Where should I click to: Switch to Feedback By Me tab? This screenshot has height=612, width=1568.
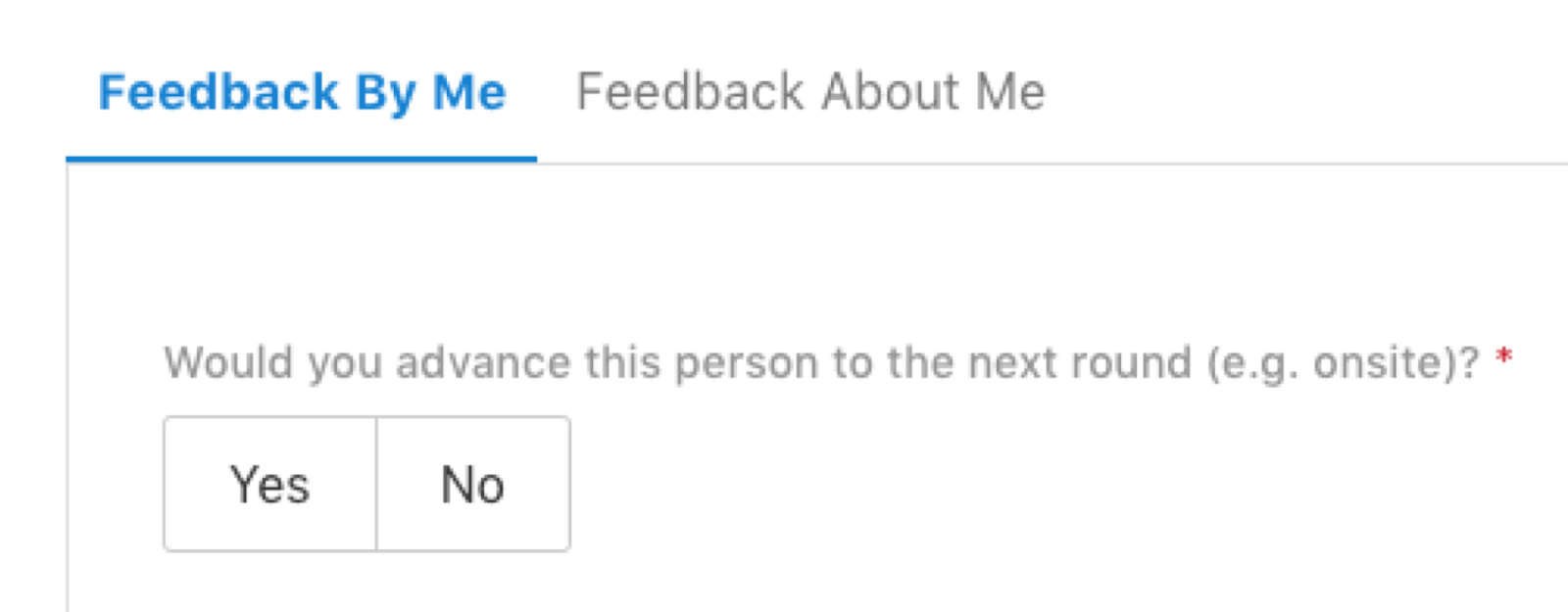(302, 92)
